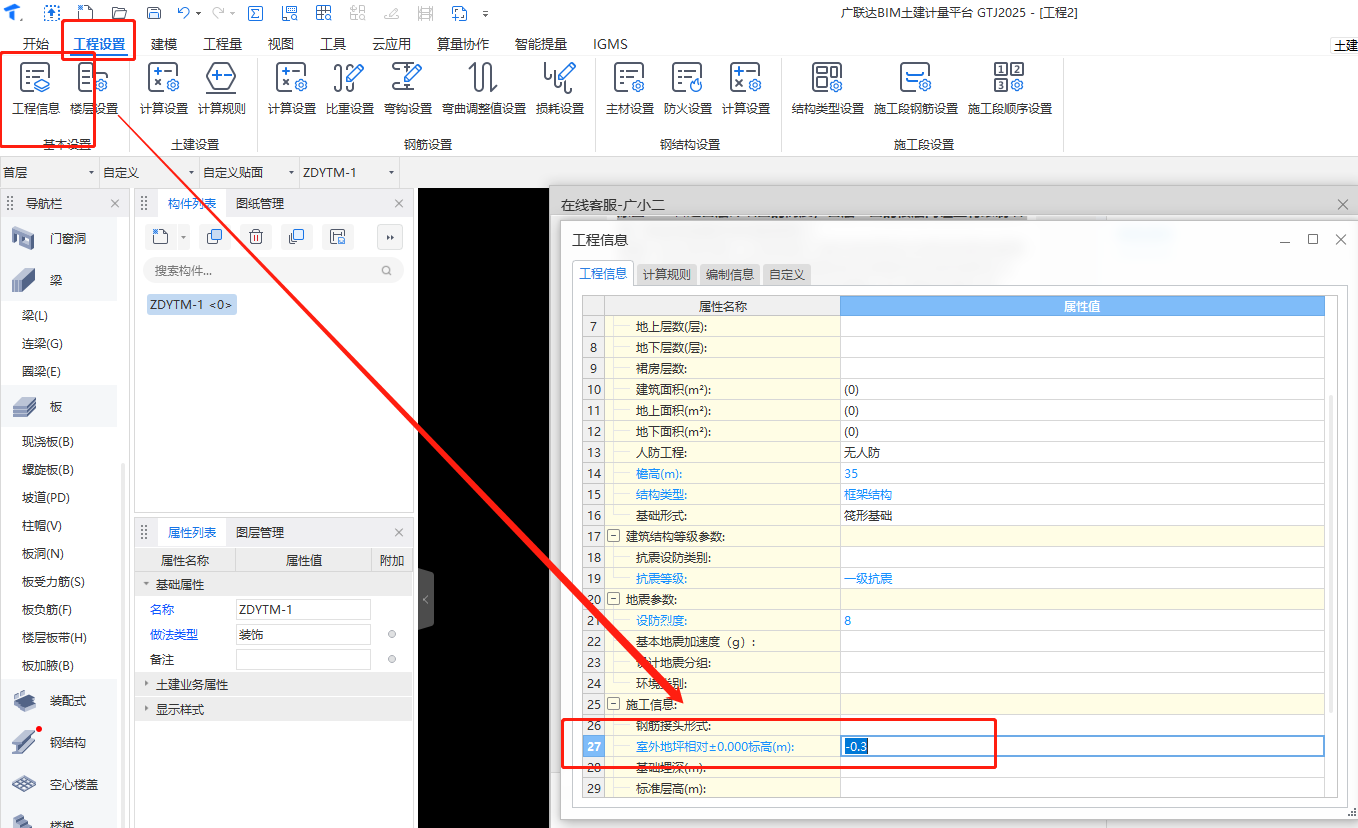Select 空心楼盖 category in the navigation bar

point(58,785)
